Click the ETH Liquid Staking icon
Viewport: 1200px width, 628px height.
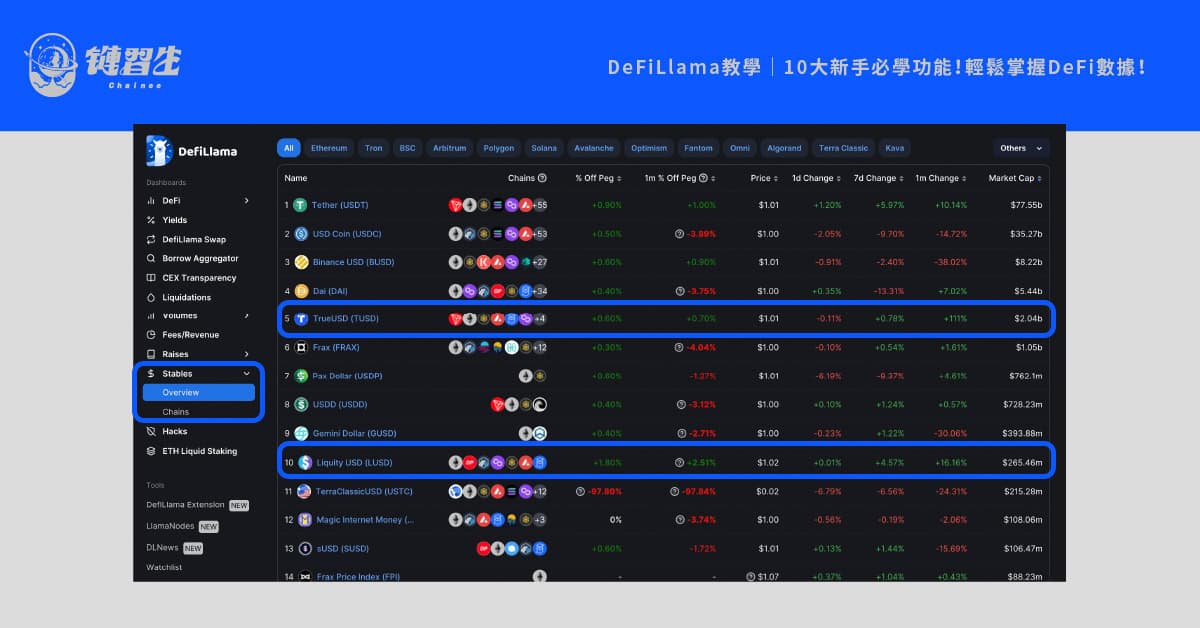pyautogui.click(x=151, y=451)
